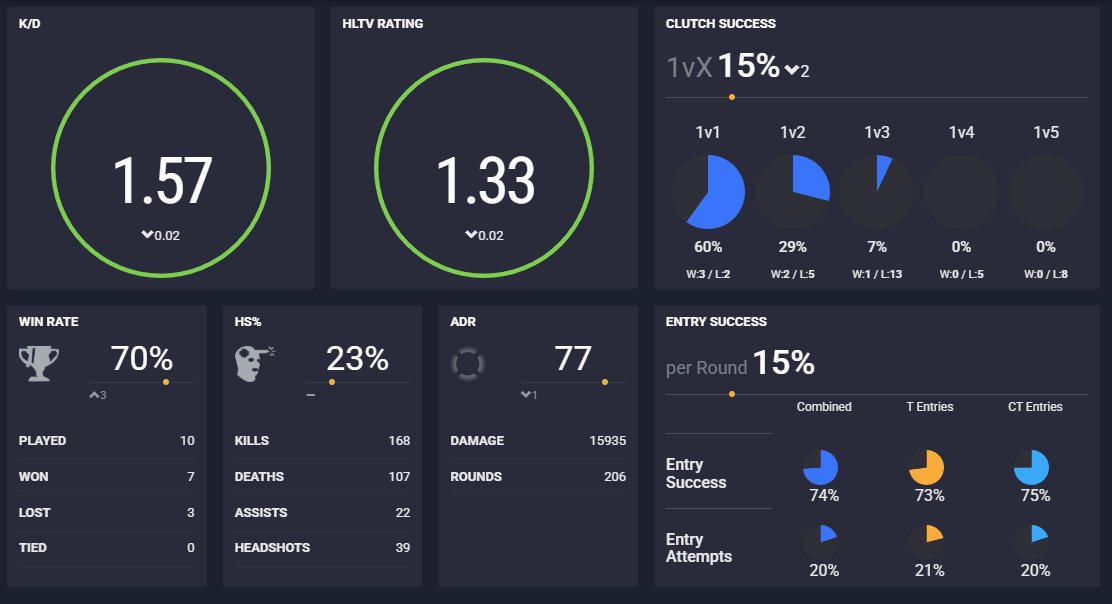This screenshot has height=604, width=1112.
Task: Click the ADR slider marker
Action: coord(605,382)
